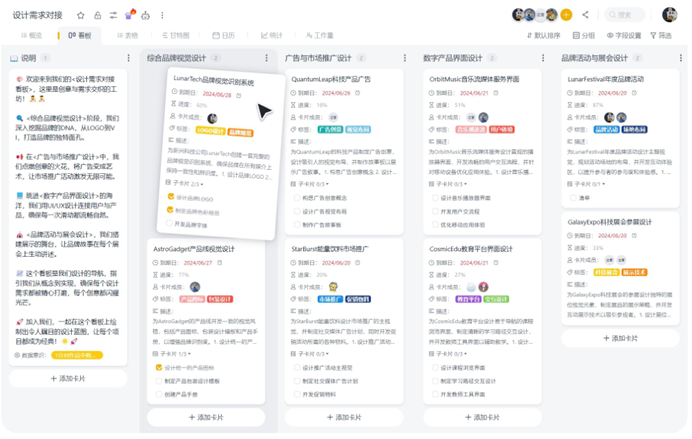Check the 设计推广活动主视觉 subtask

click(x=297, y=368)
